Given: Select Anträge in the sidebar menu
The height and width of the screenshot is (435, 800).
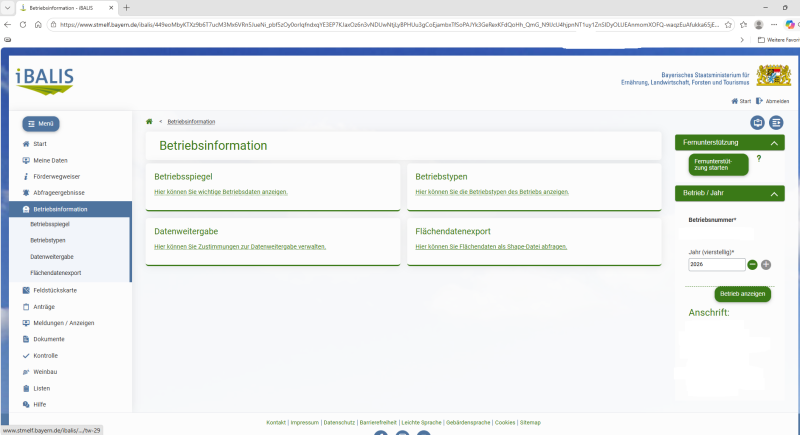Looking at the screenshot, I should [44, 307].
